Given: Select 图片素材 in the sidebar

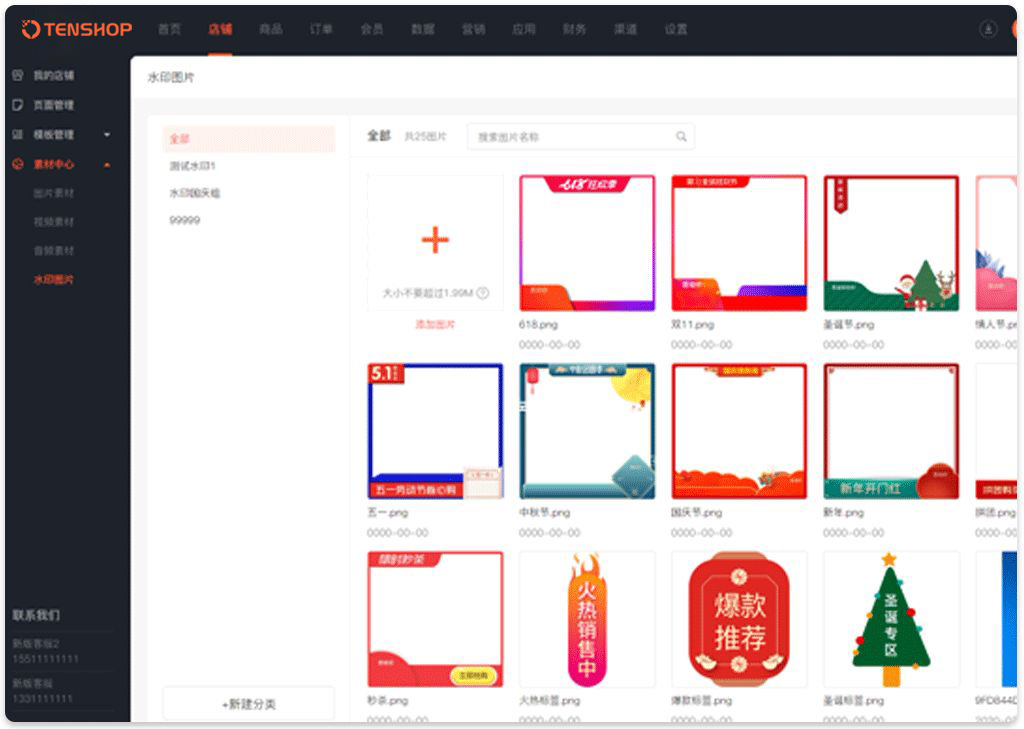Looking at the screenshot, I should pyautogui.click(x=54, y=193).
